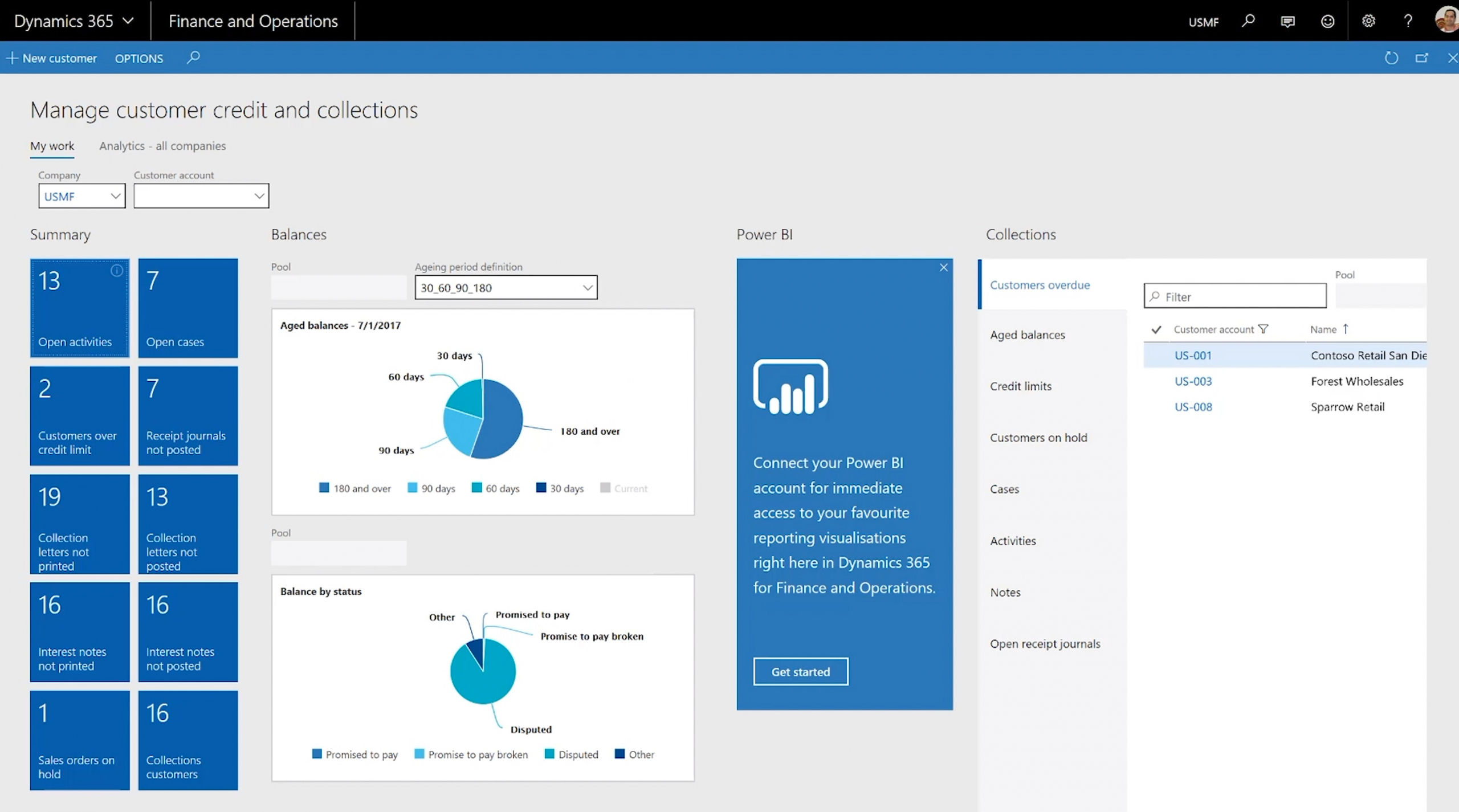Click USMF company in top bar

(1203, 22)
